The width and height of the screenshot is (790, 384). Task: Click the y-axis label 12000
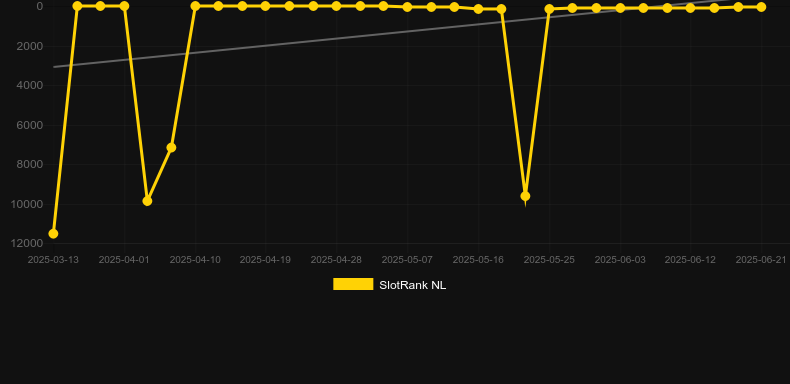click(x=30, y=243)
